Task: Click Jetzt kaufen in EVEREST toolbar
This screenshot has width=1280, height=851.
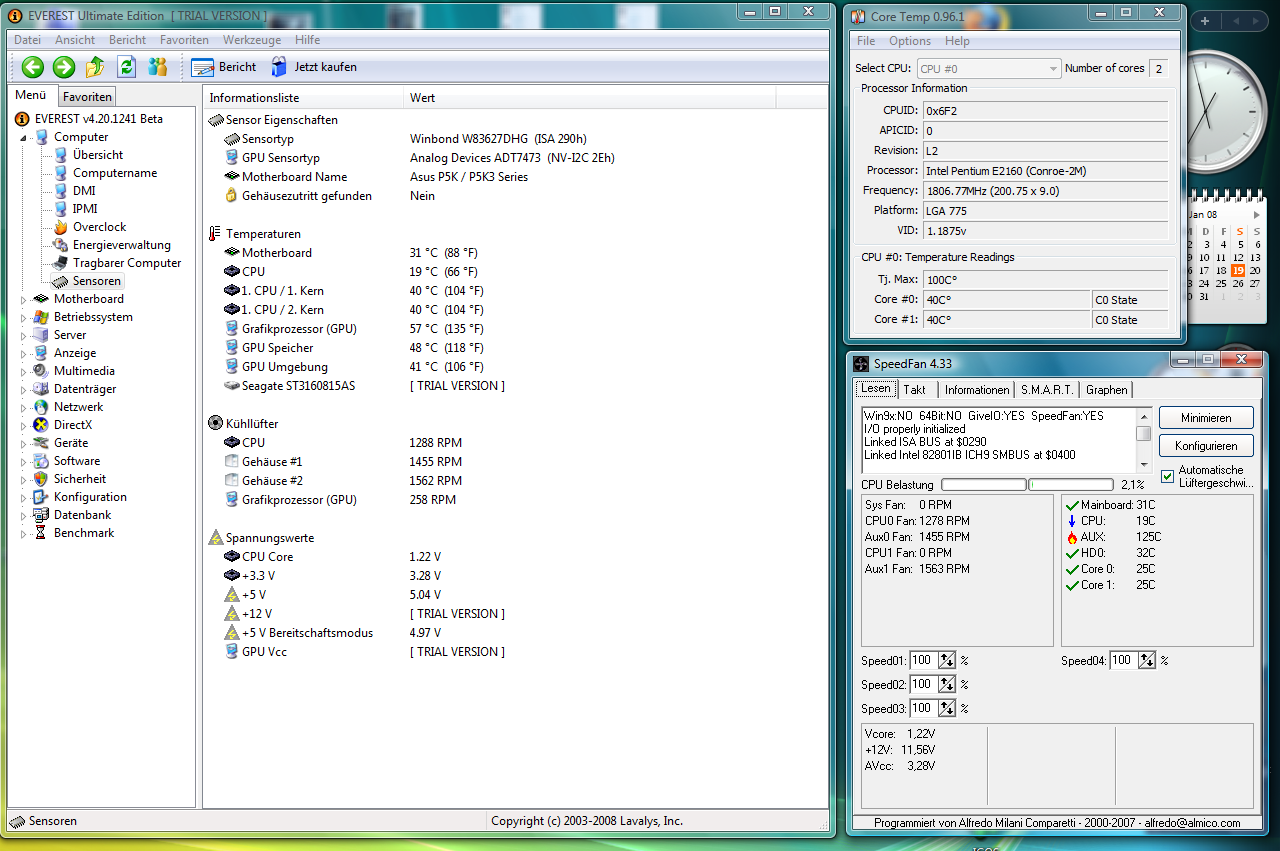Action: (x=314, y=67)
